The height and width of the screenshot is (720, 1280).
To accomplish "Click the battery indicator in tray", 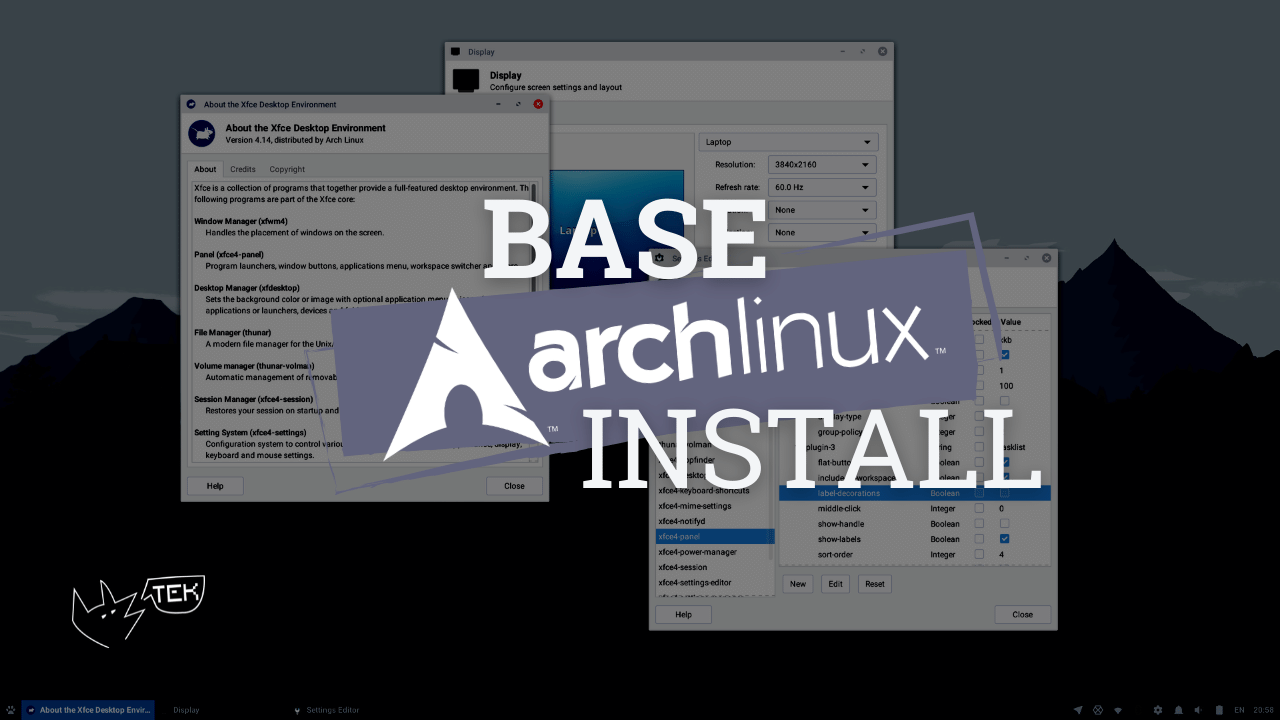I will [1217, 710].
